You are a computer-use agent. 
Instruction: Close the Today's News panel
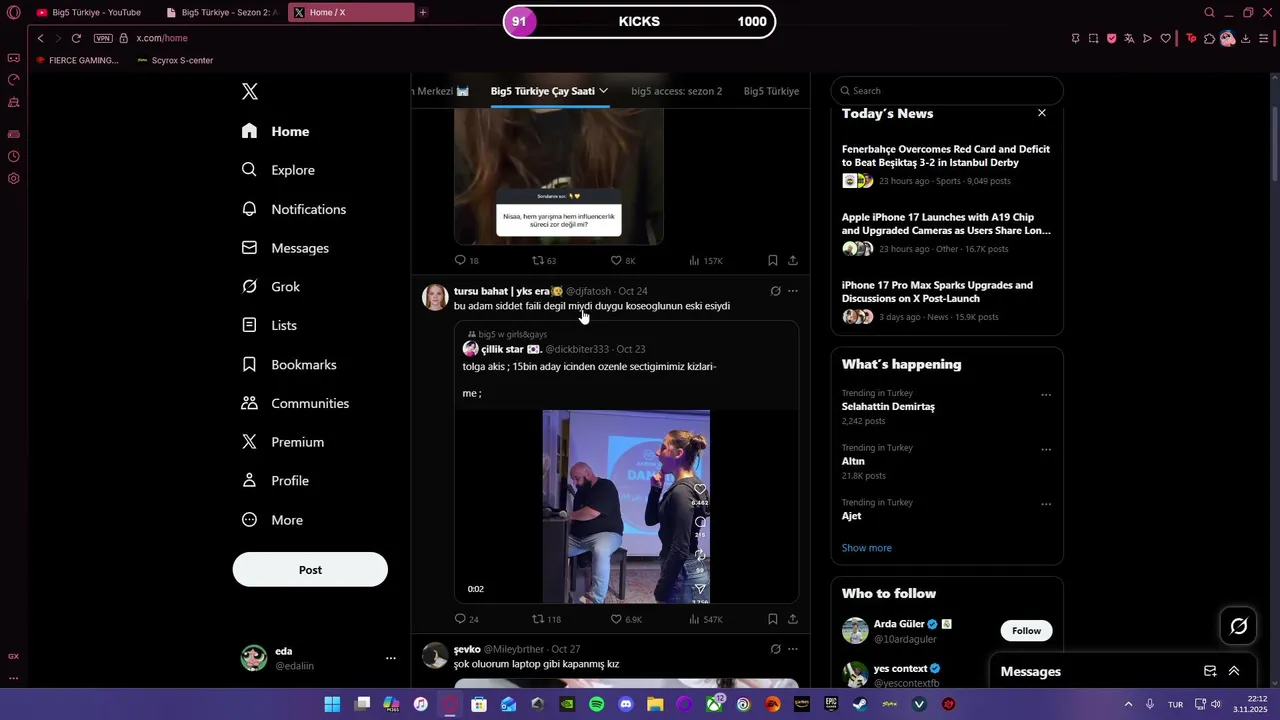1042,113
